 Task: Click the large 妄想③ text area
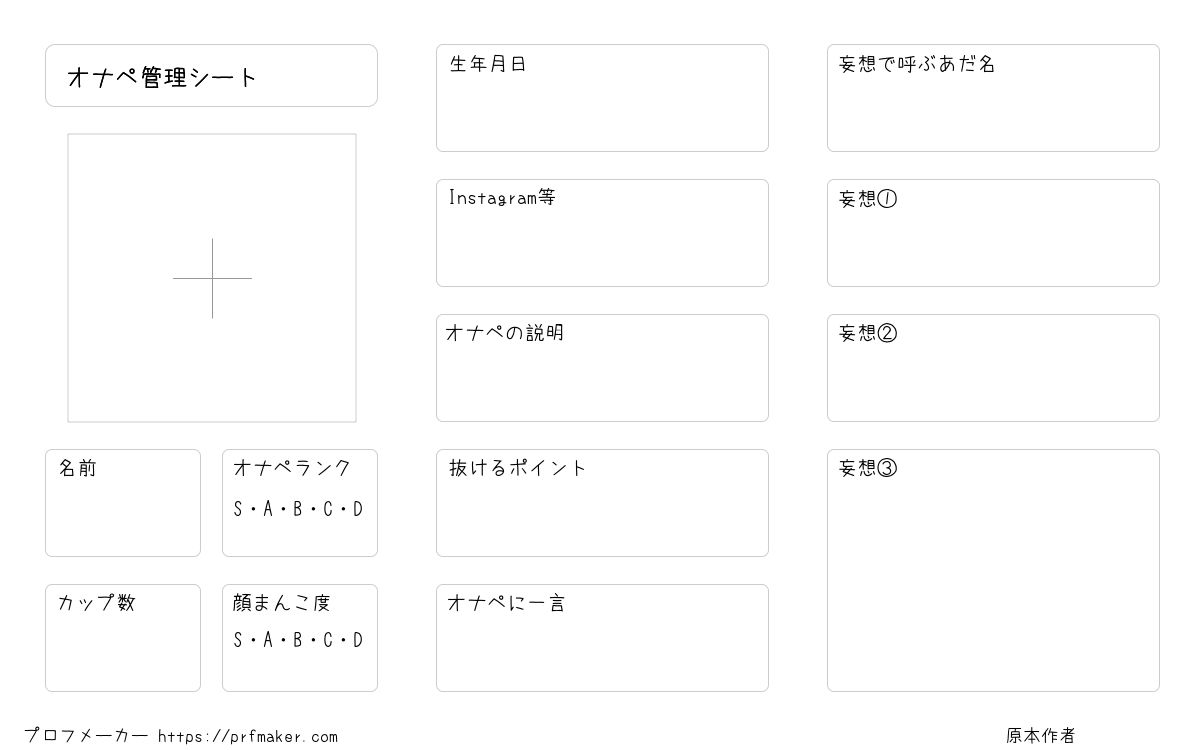coord(993,570)
